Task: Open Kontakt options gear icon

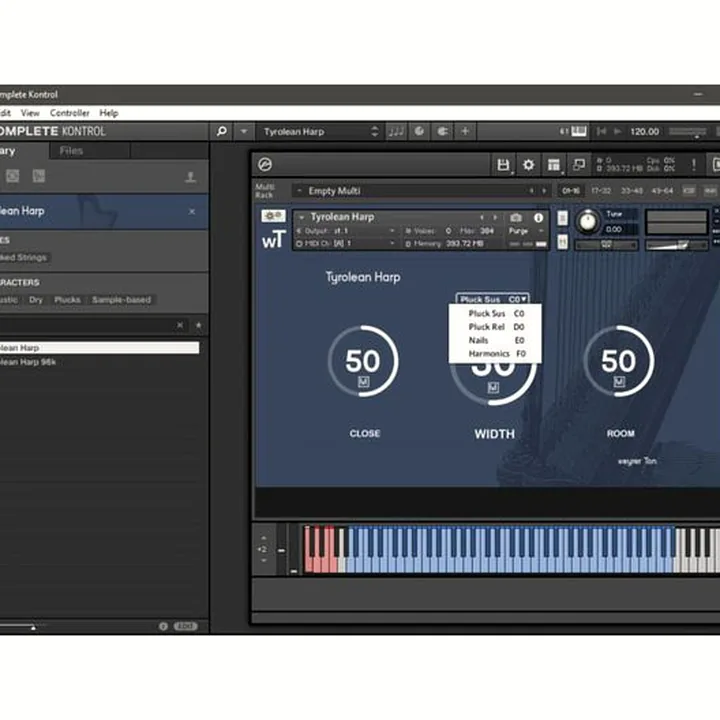Action: pyautogui.click(x=529, y=165)
